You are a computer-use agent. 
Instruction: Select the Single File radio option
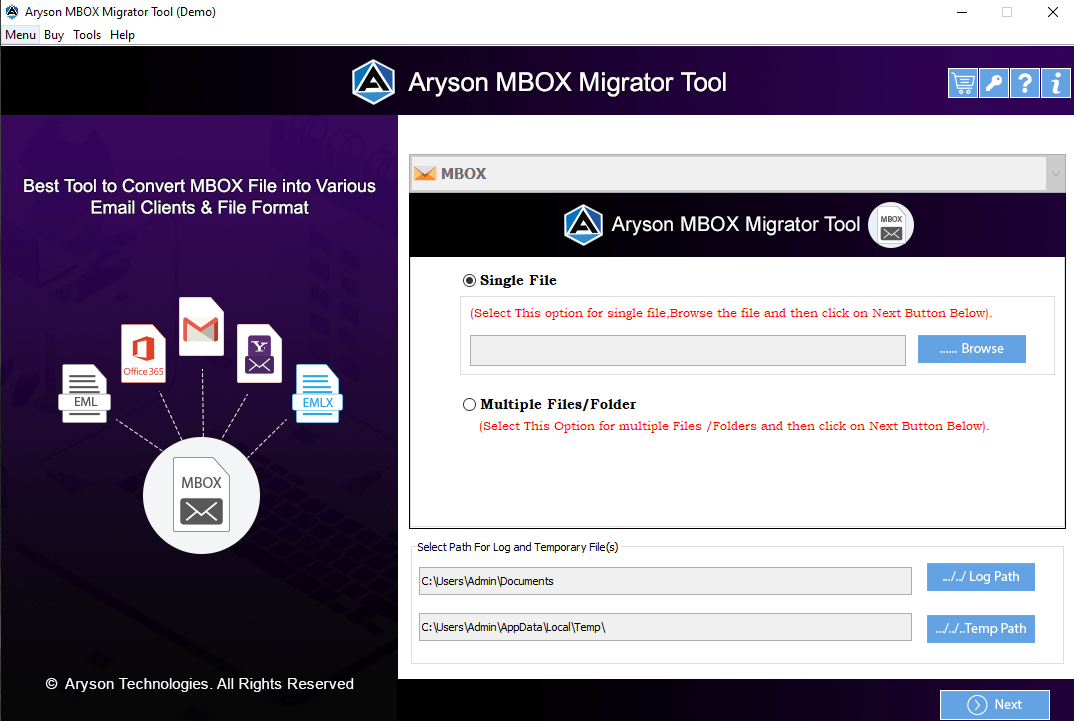[x=469, y=281]
